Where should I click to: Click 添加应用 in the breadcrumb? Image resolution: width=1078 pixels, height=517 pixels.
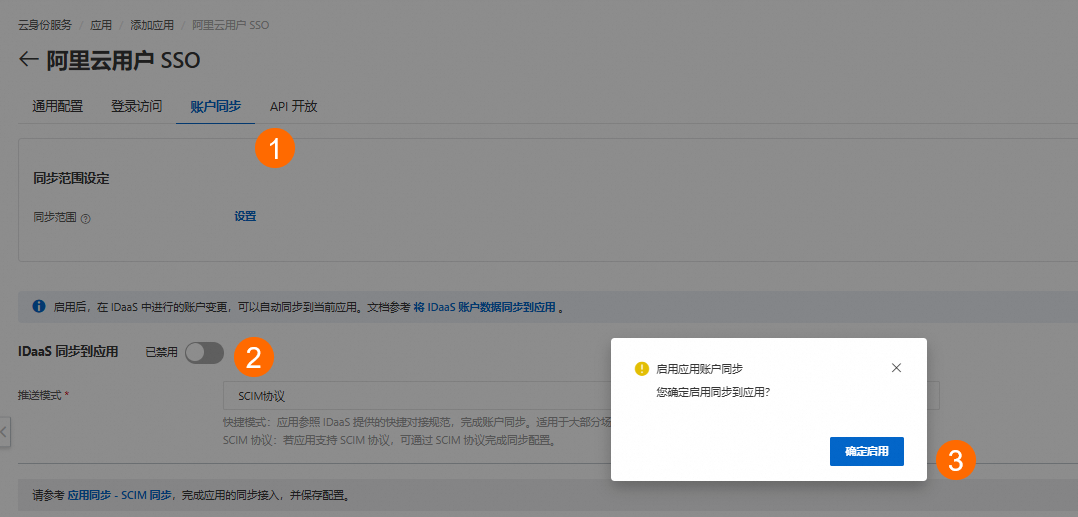pos(151,25)
